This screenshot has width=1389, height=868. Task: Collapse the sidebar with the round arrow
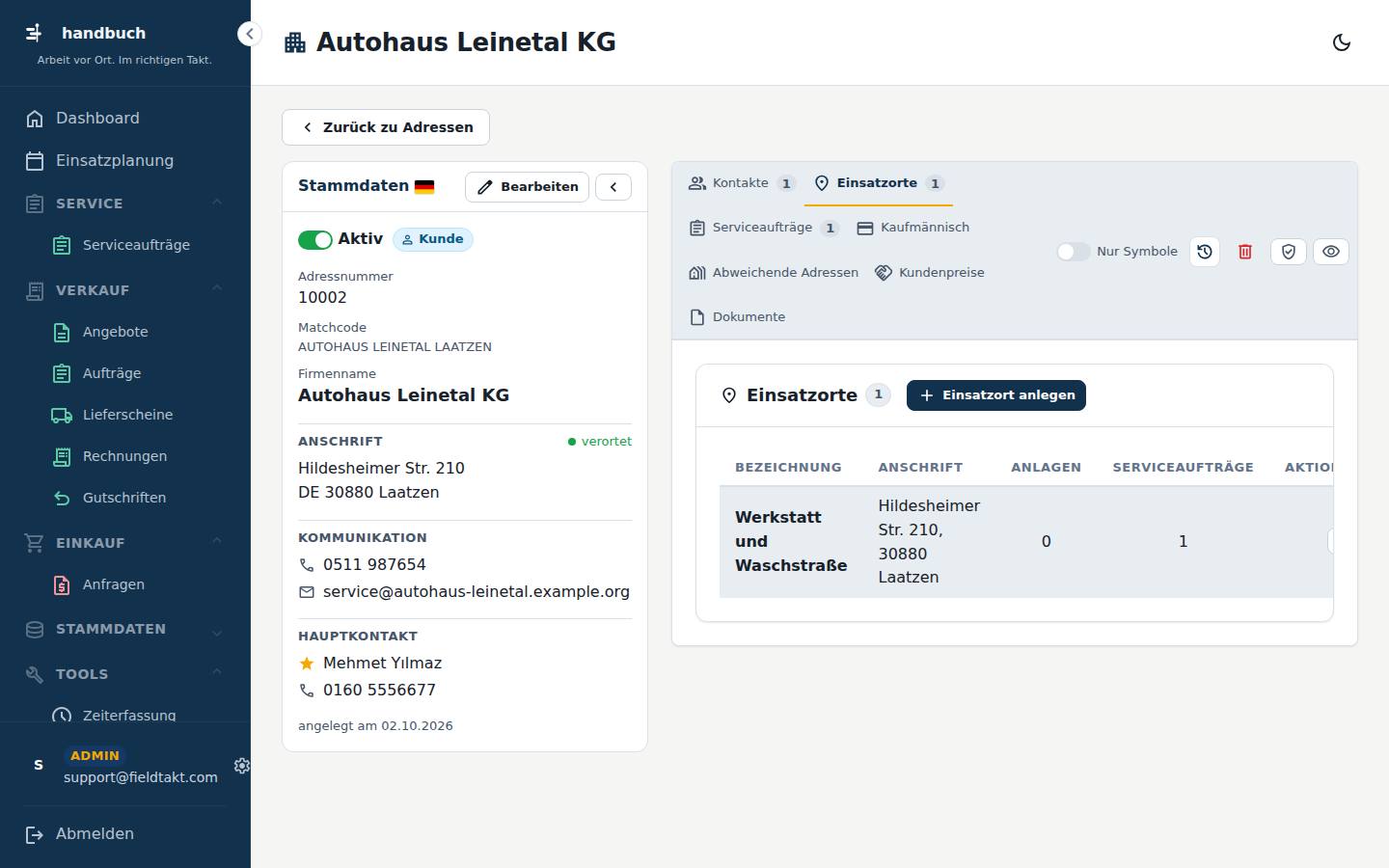pyautogui.click(x=250, y=34)
